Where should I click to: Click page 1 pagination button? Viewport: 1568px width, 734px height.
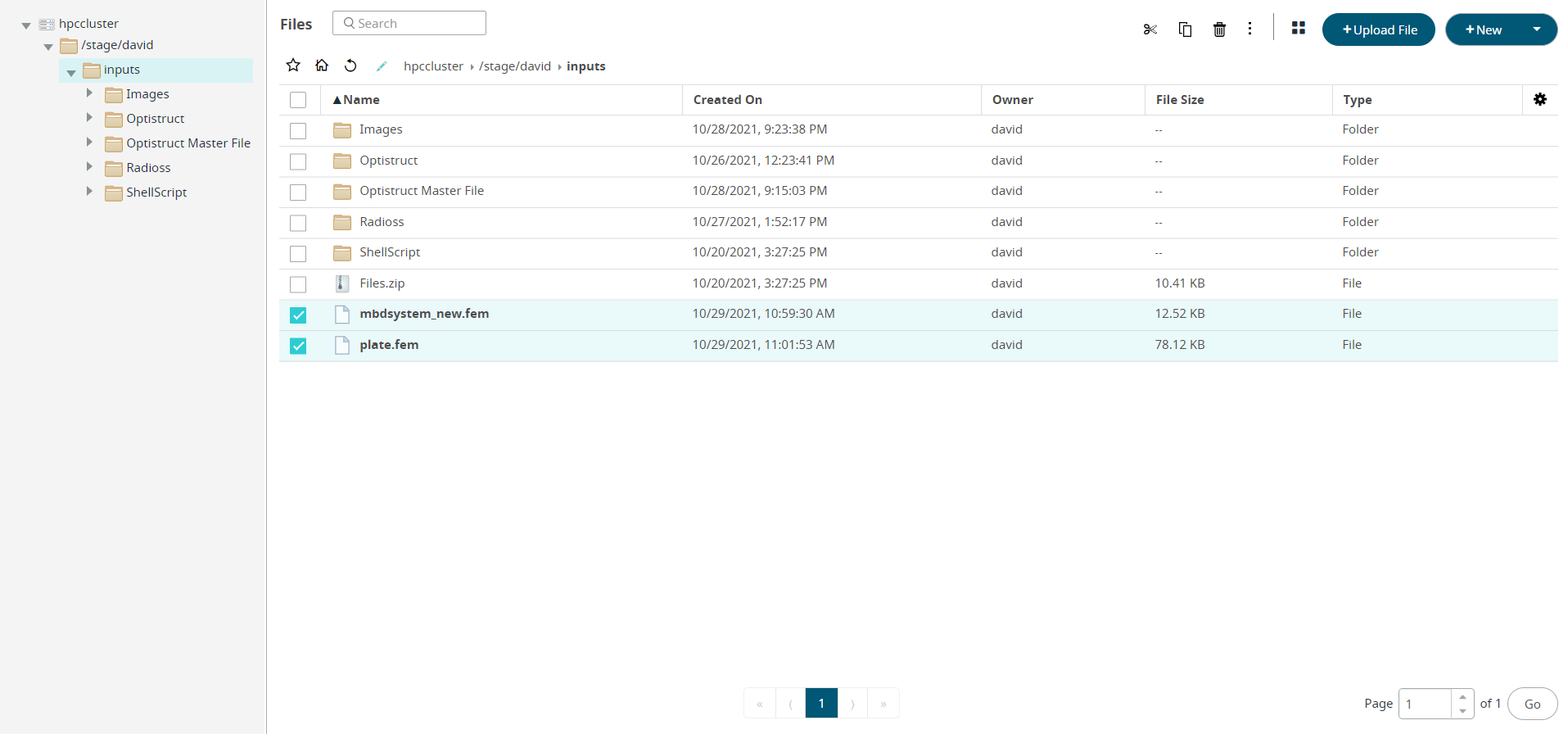821,703
